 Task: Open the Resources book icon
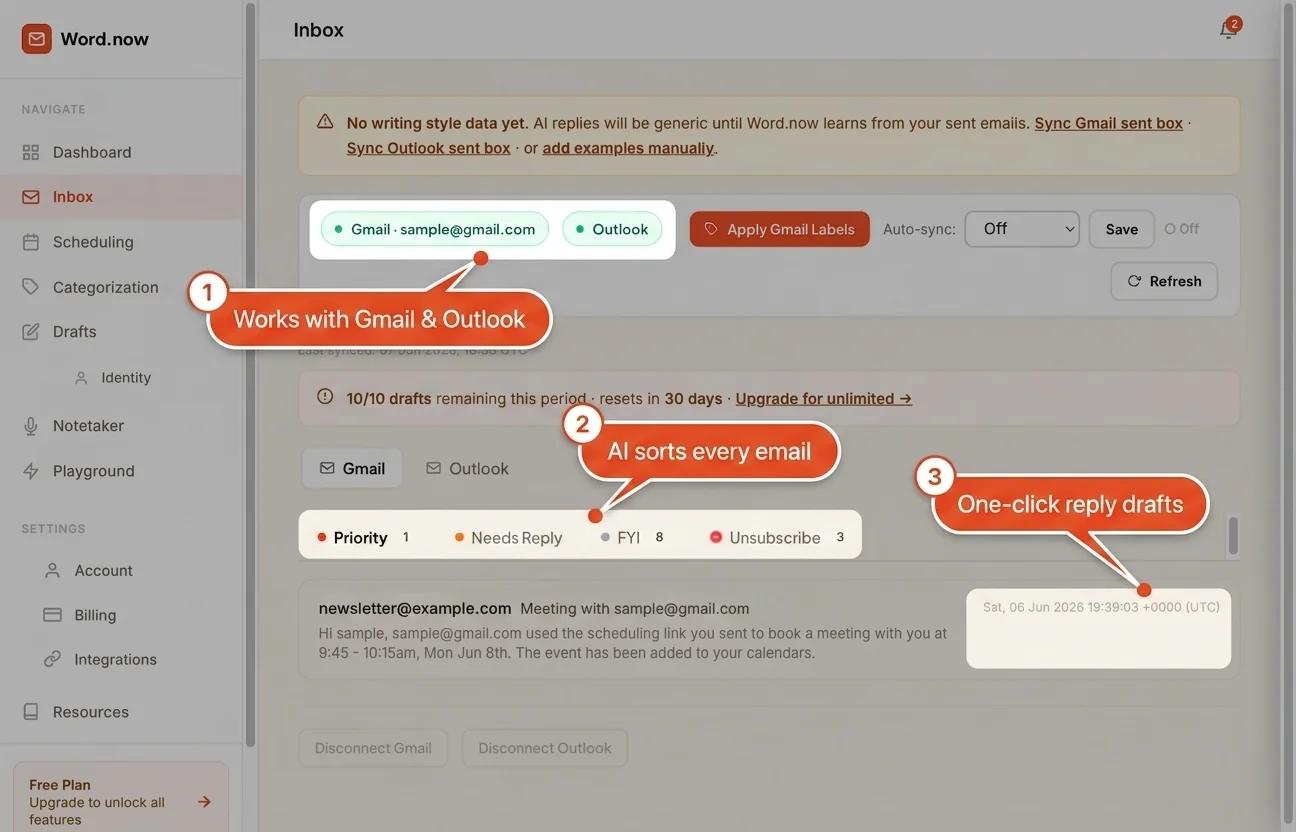point(31,712)
